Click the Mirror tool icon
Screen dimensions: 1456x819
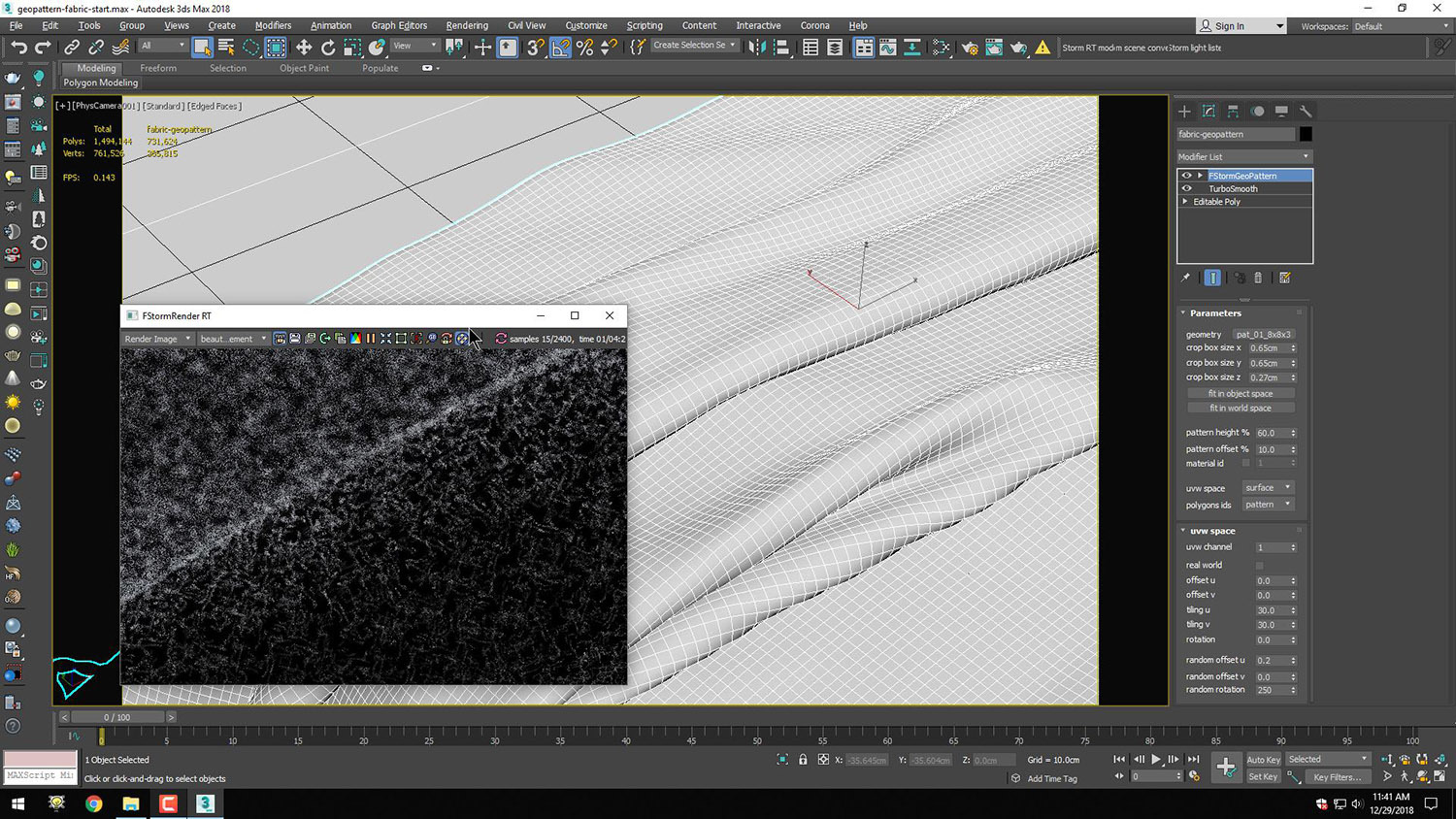[x=757, y=47]
